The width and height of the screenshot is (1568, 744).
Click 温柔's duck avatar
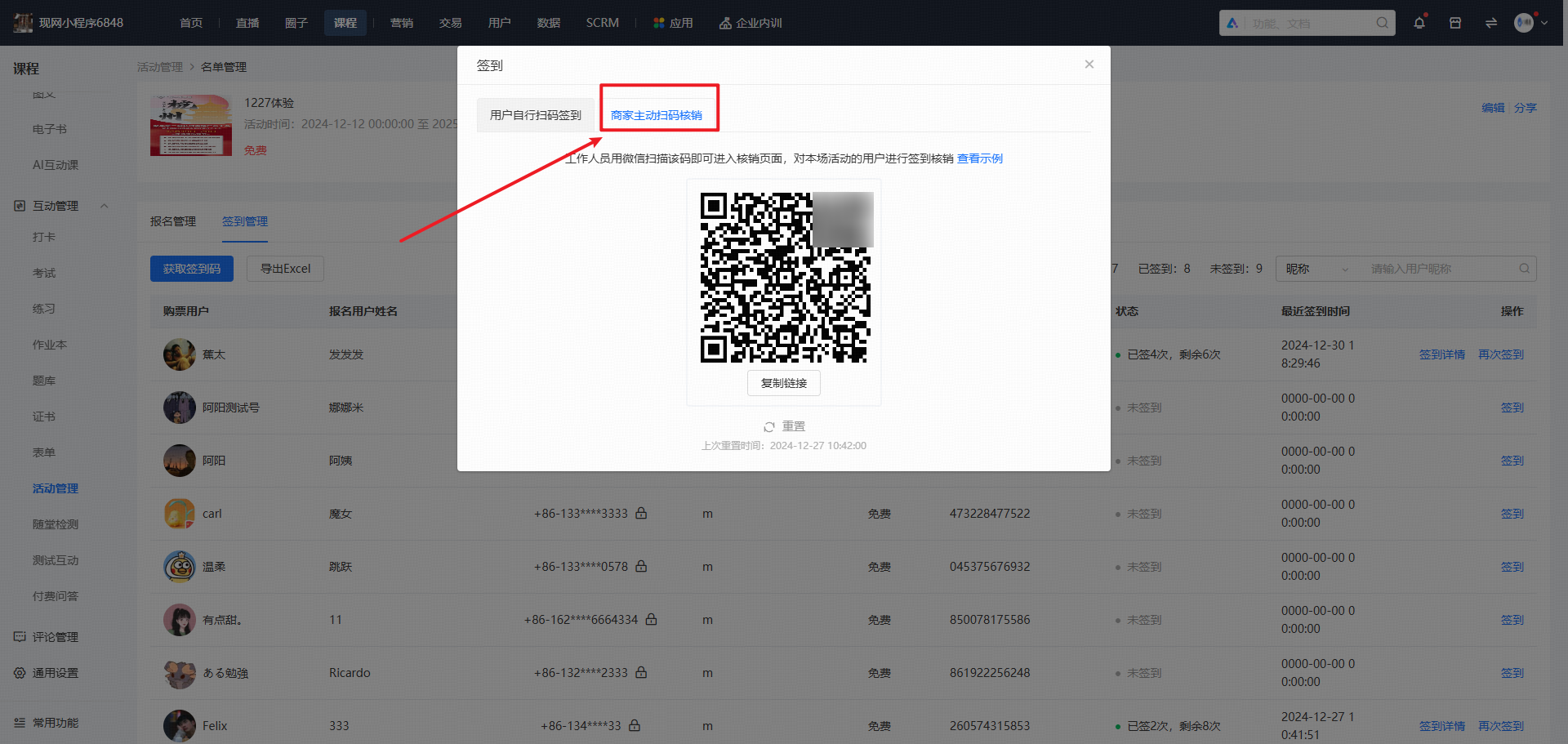(180, 567)
